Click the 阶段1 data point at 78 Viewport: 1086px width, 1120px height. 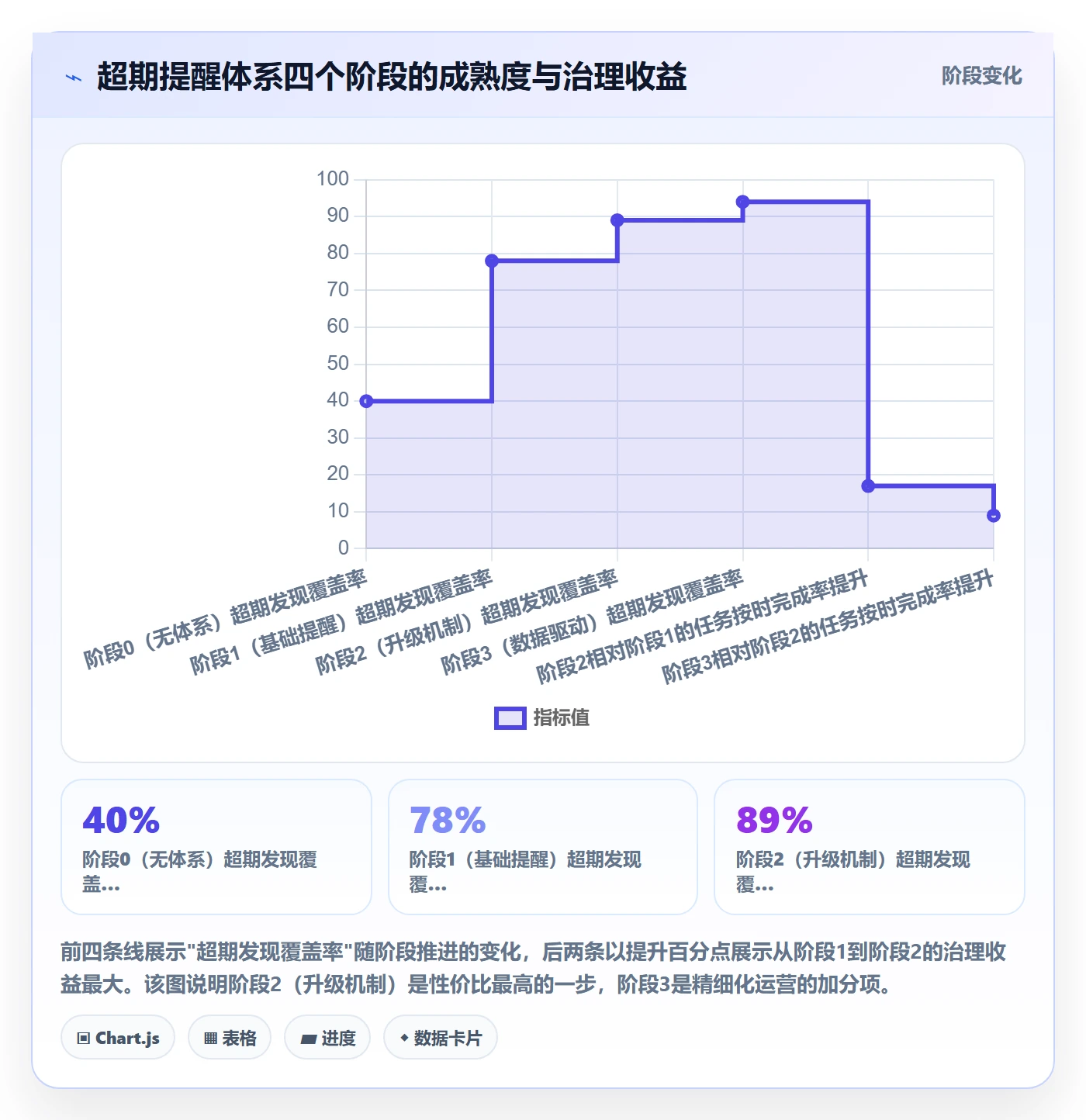(x=492, y=261)
